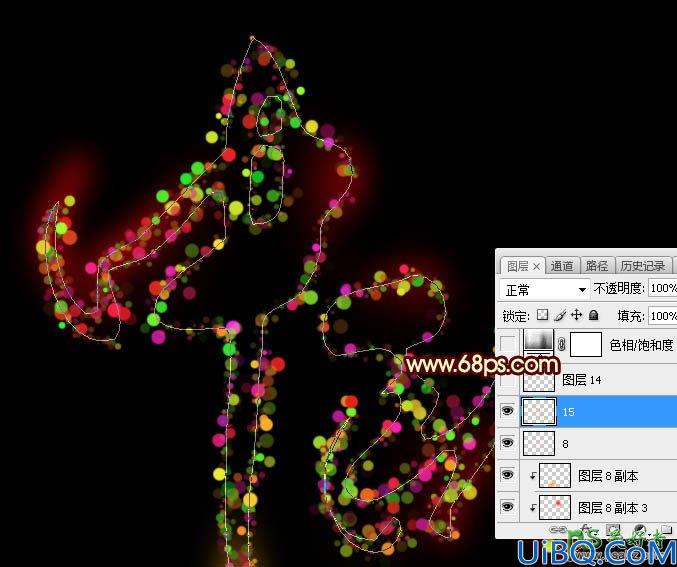Select layer 图层 14 by name

(x=582, y=380)
